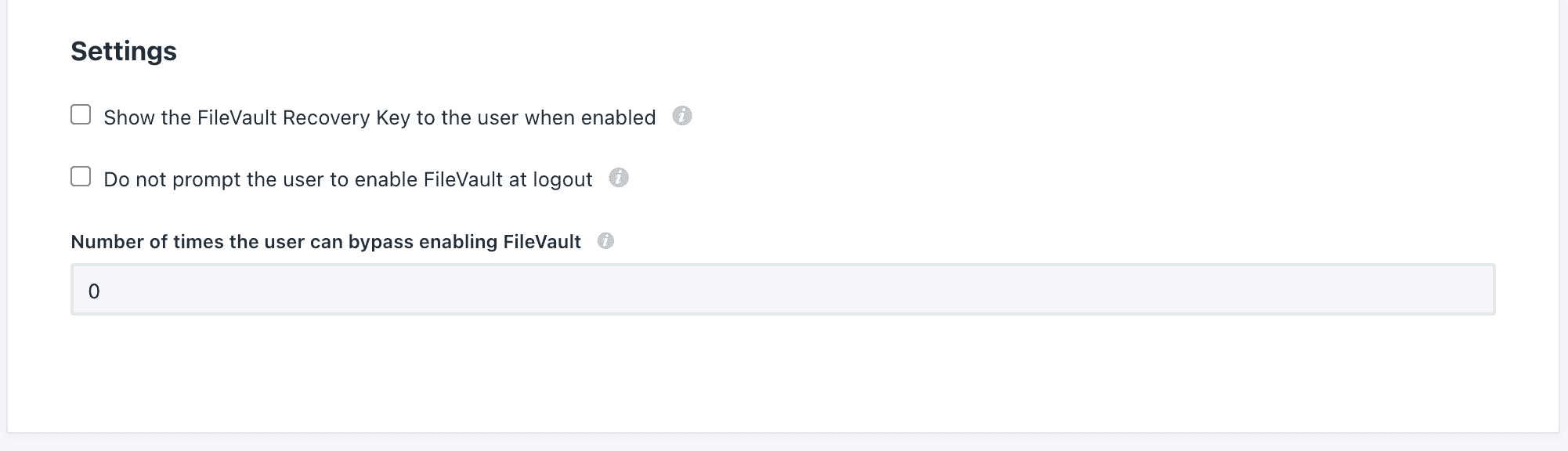
Task: Toggle checkbox for showing Recovery Key to user
Action: pos(81,115)
